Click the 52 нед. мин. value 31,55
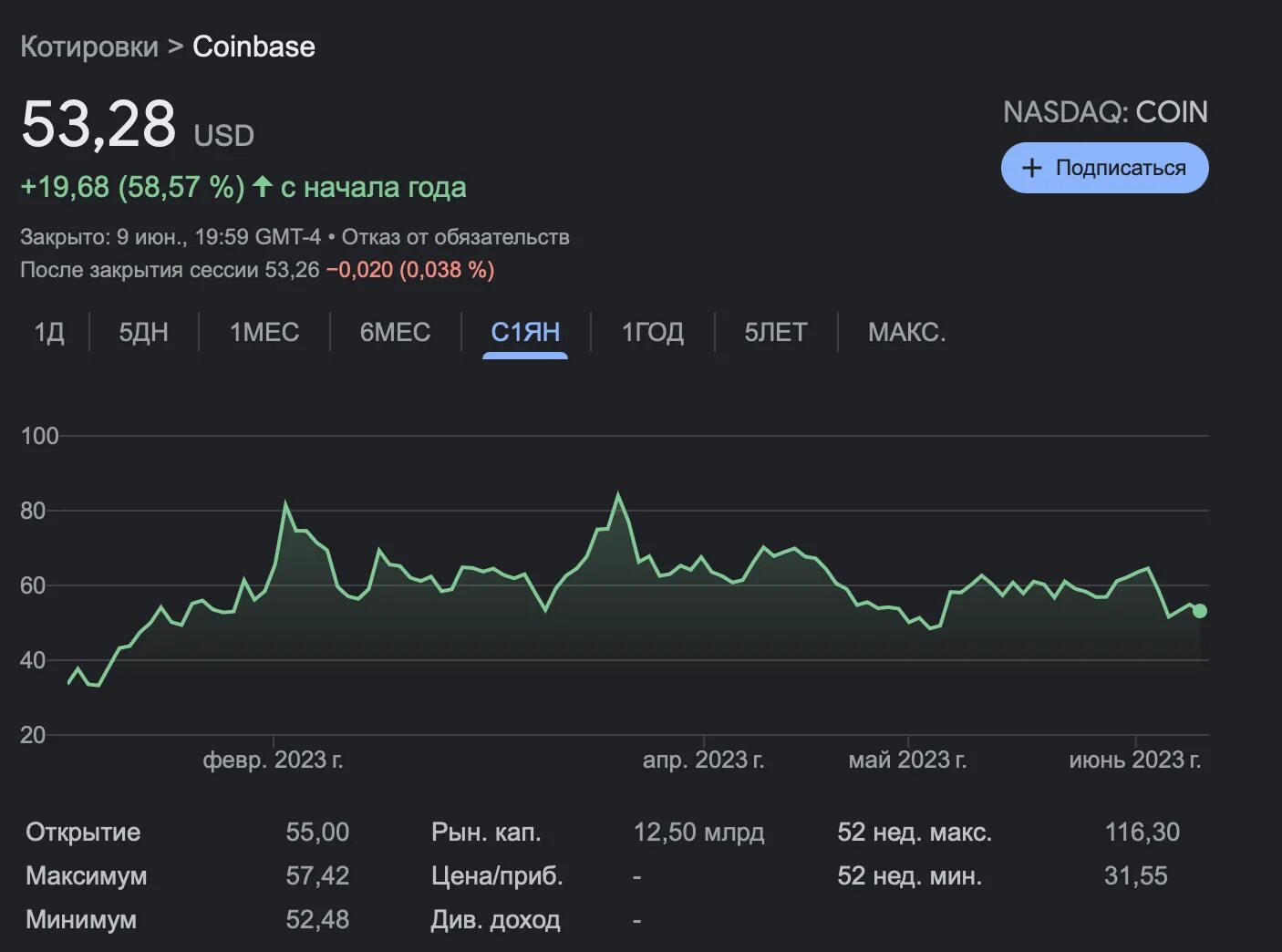1282x952 pixels. 1135,875
